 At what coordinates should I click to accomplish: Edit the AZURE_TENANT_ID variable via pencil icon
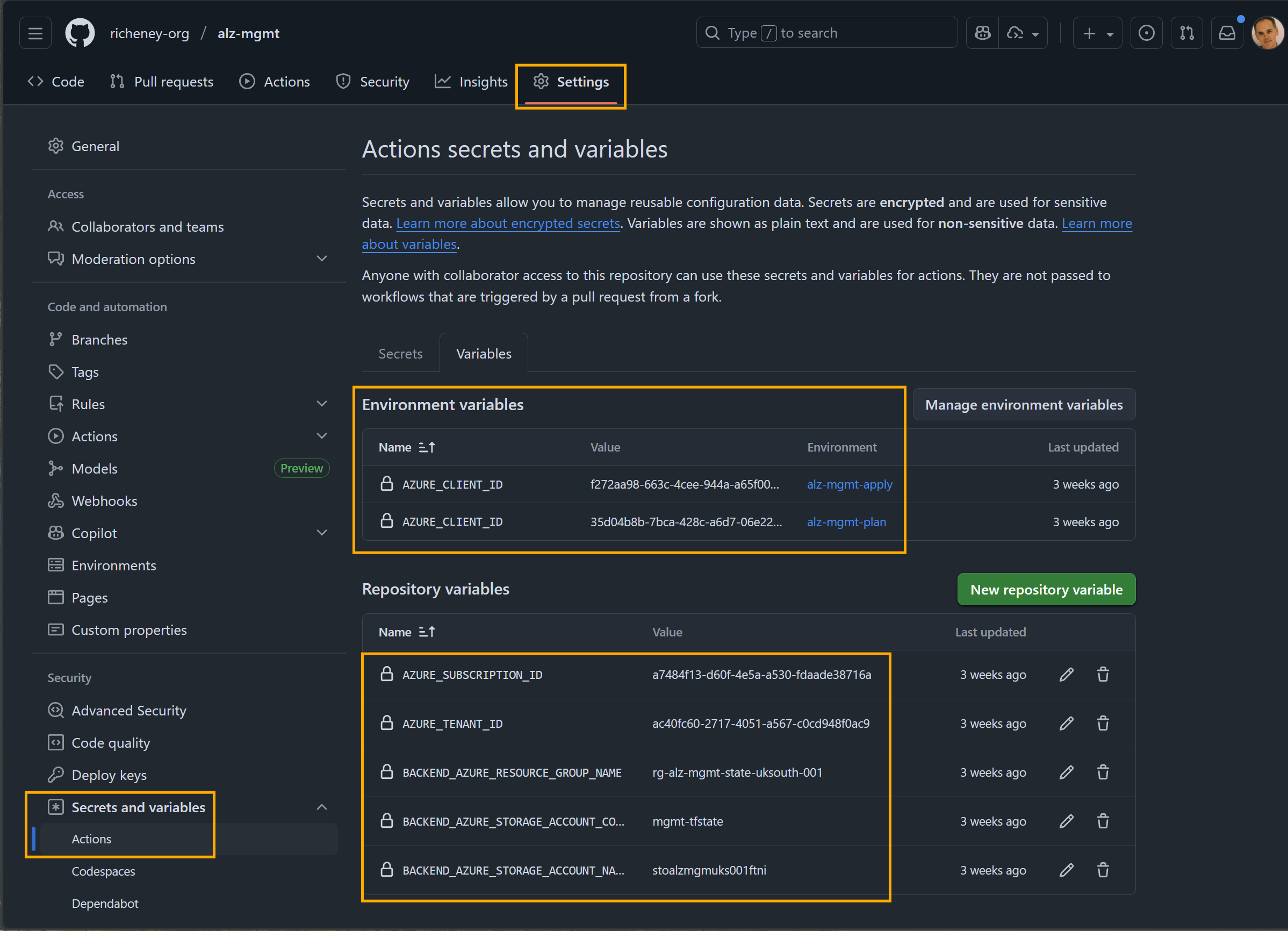(1067, 723)
